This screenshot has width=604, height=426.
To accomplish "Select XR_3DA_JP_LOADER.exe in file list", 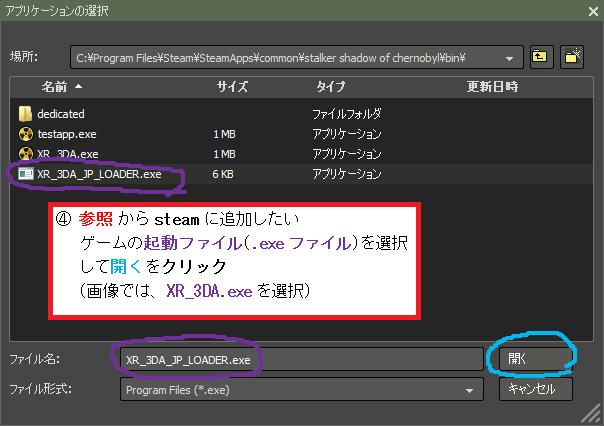I will 99,174.
